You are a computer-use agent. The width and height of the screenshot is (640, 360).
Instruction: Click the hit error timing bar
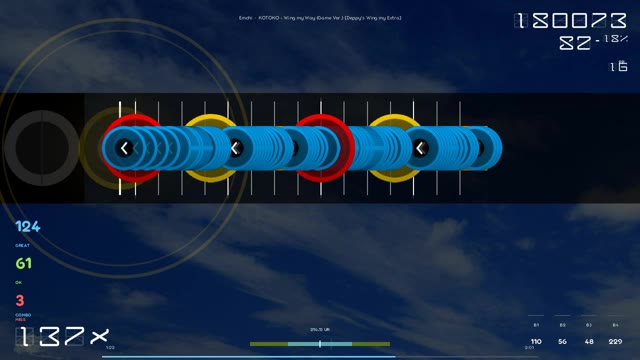(320, 344)
